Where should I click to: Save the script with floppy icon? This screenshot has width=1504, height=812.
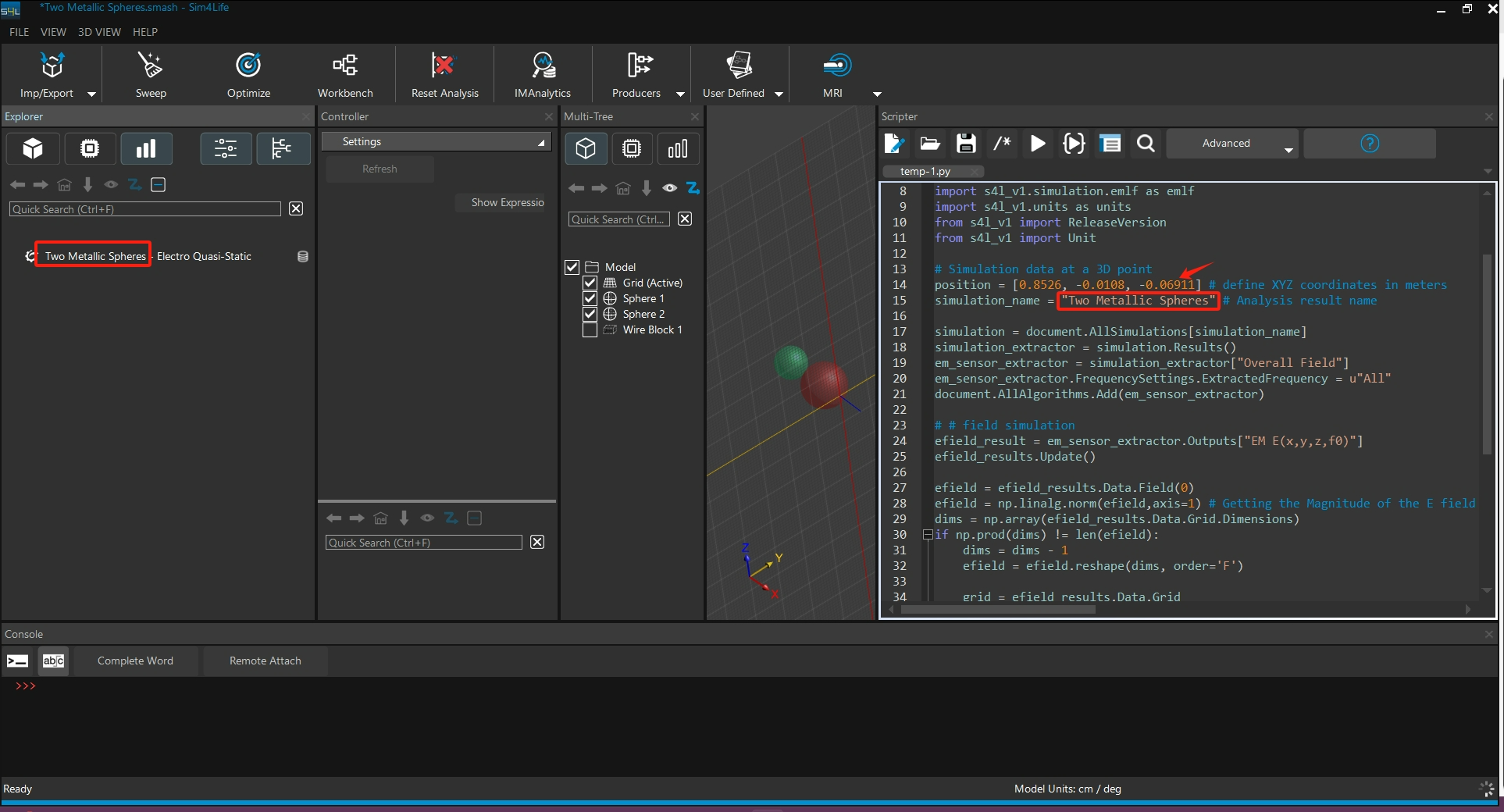(x=966, y=144)
